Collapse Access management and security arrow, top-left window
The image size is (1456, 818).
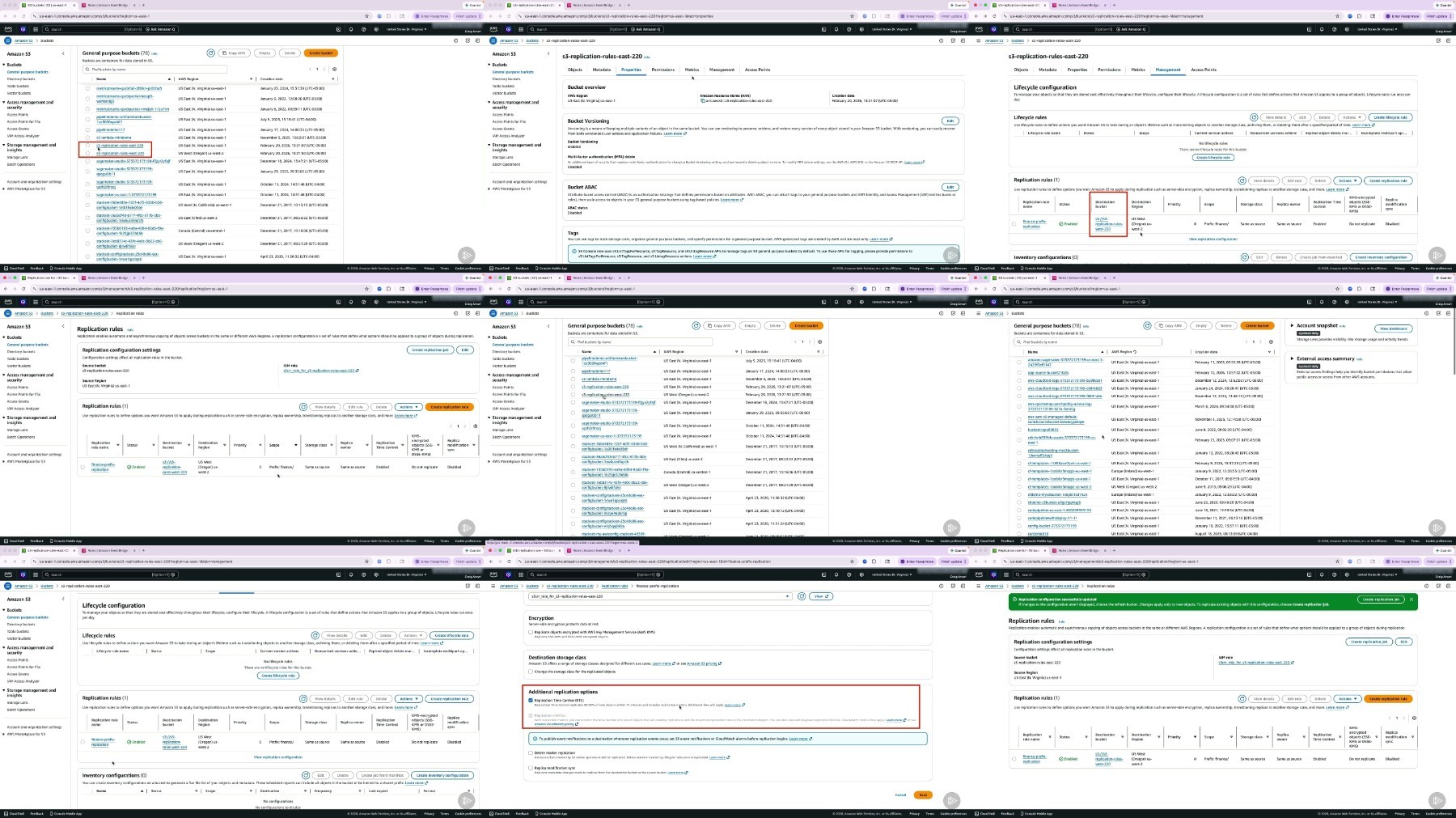(4, 103)
